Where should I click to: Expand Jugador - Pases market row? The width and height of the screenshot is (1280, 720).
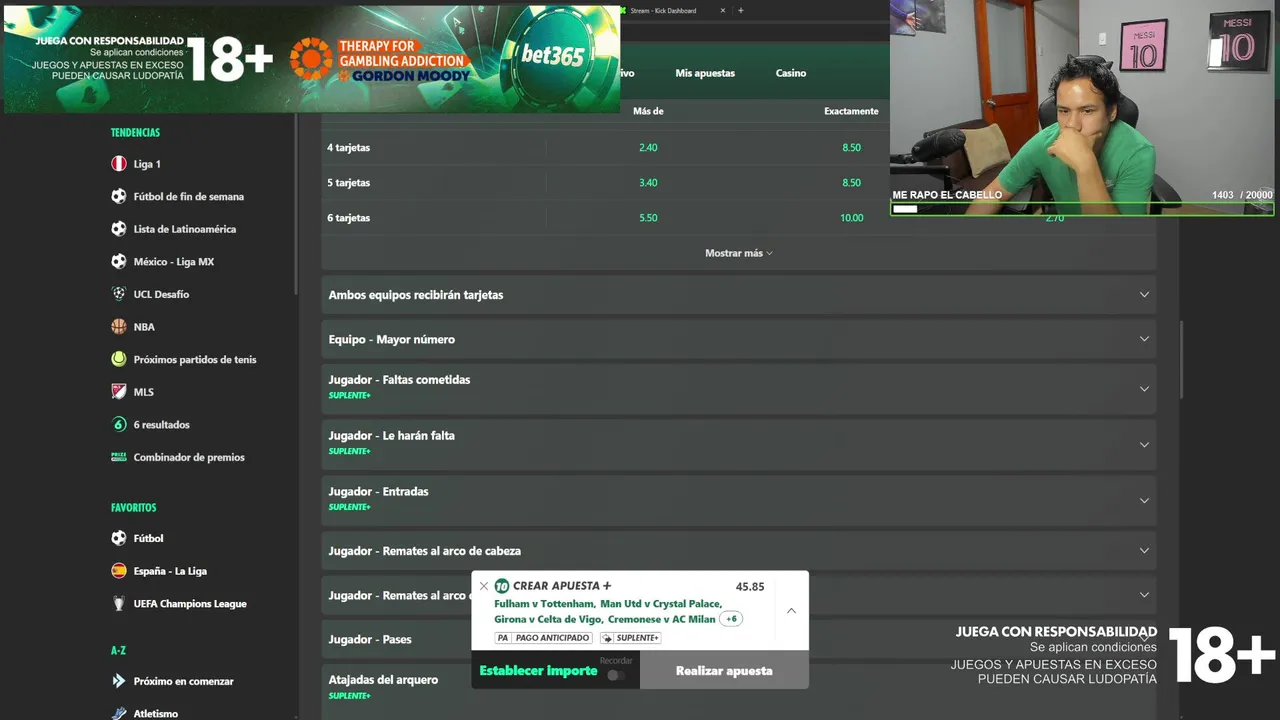point(395,639)
